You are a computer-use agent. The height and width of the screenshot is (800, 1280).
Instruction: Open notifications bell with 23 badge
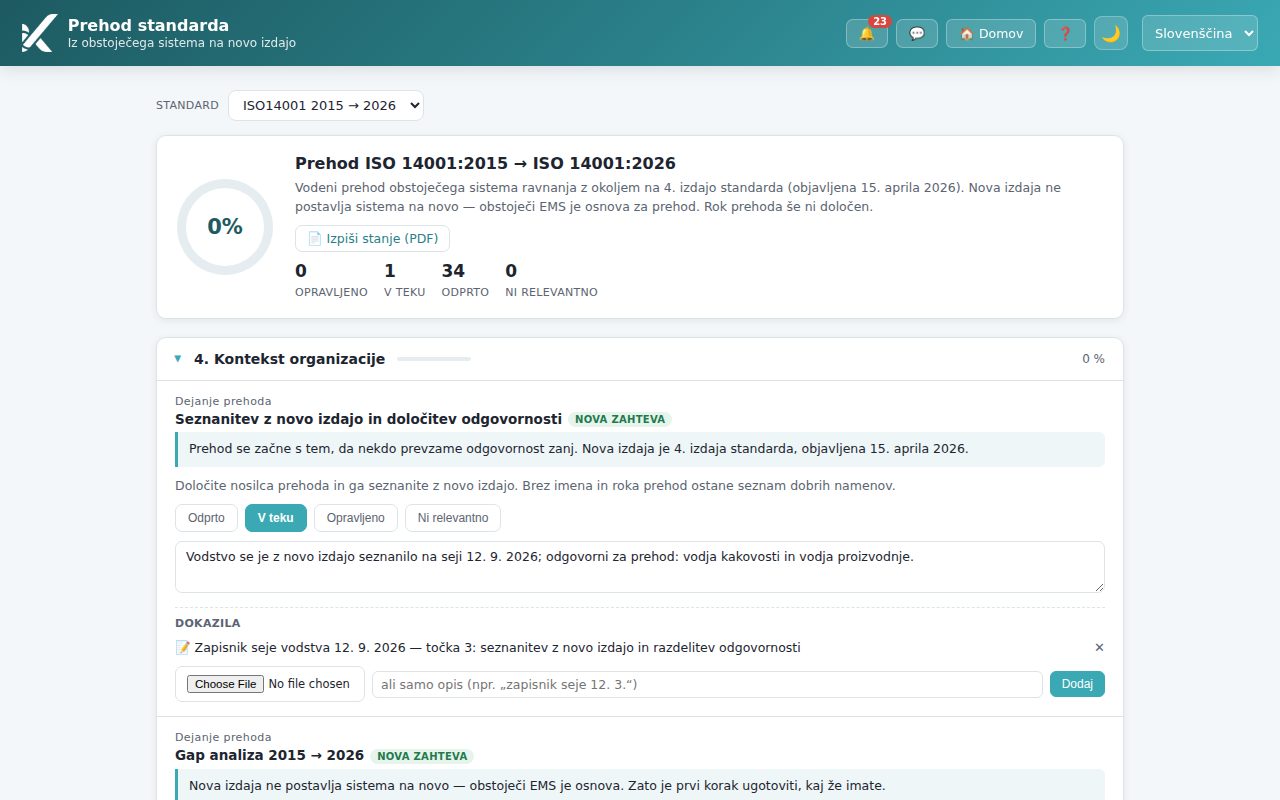click(866, 33)
